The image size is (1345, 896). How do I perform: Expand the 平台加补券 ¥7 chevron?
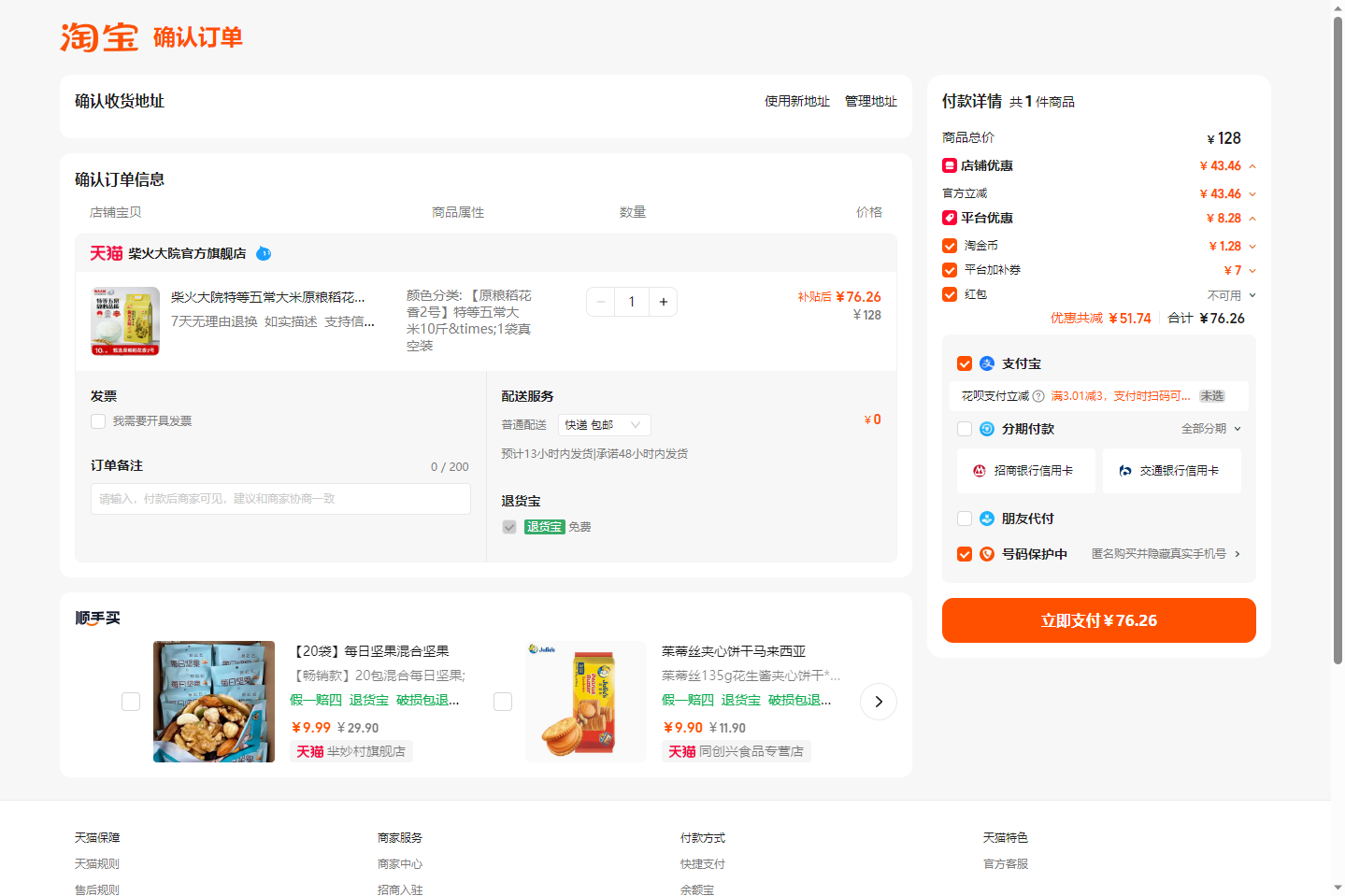point(1252,271)
